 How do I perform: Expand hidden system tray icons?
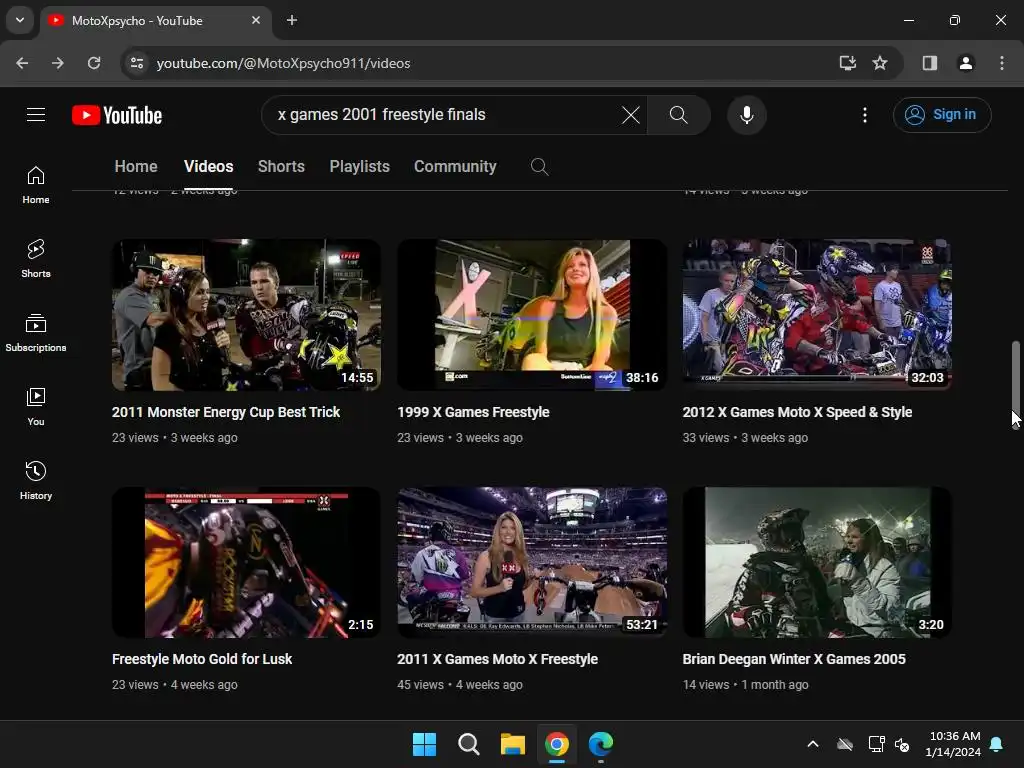[812, 744]
